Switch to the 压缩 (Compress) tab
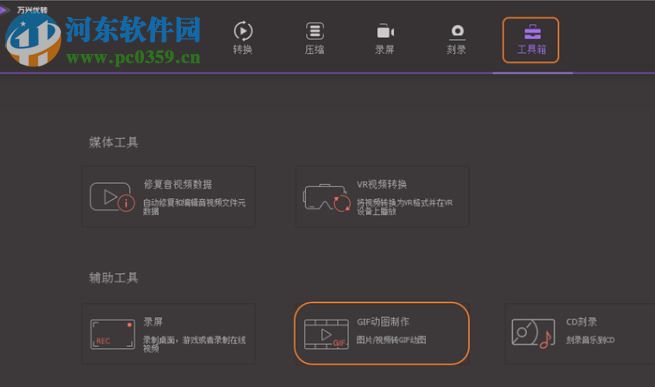Screen dimensions: 655x387 coord(315,38)
